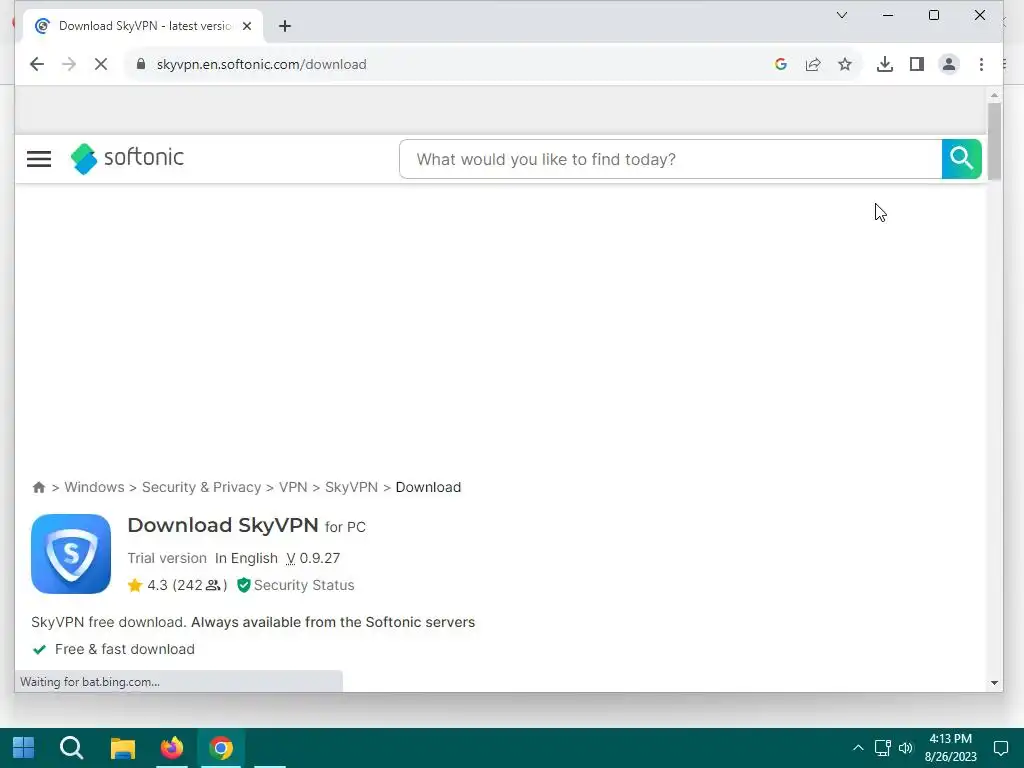Click the In English label
Image resolution: width=1024 pixels, height=768 pixels.
(246, 558)
